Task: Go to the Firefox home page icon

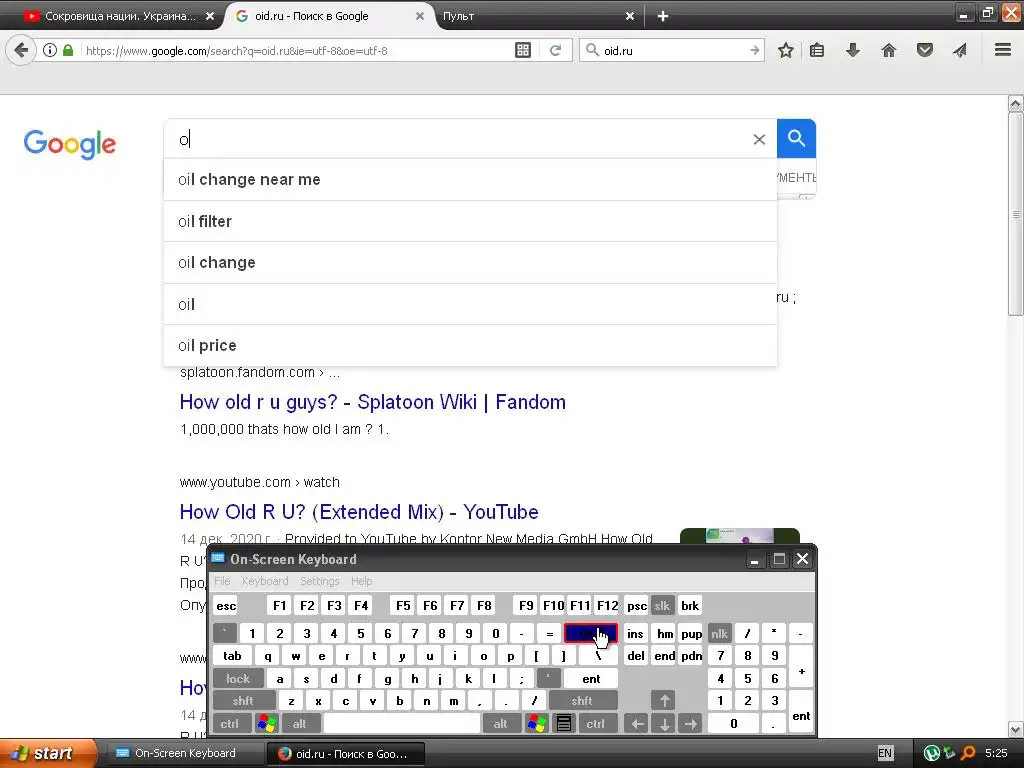Action: pos(889,50)
